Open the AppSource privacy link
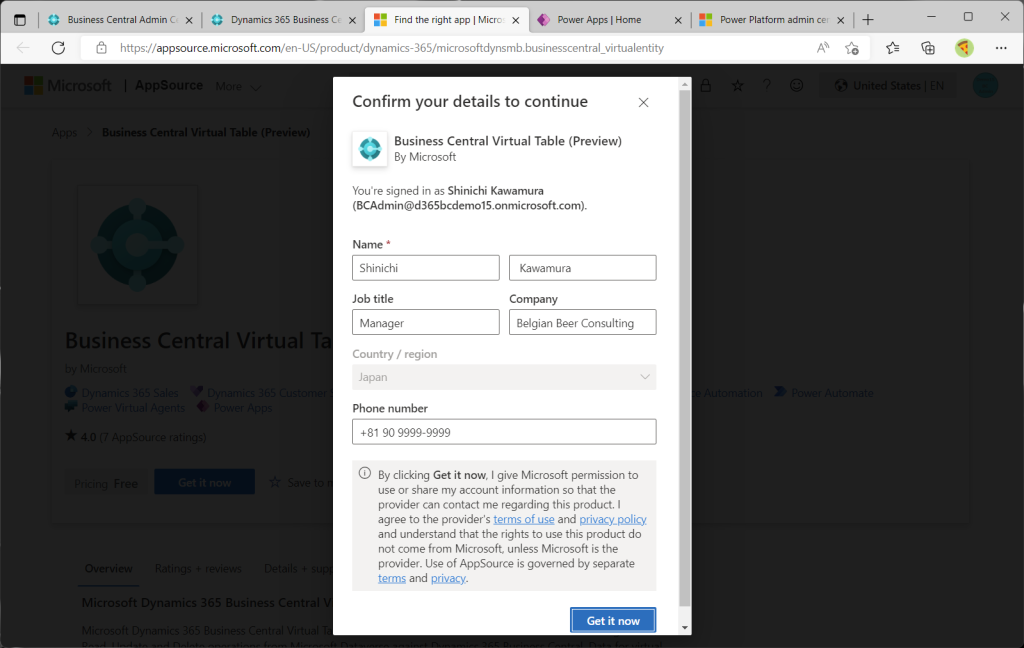Image resolution: width=1024 pixels, height=648 pixels. 448,578
